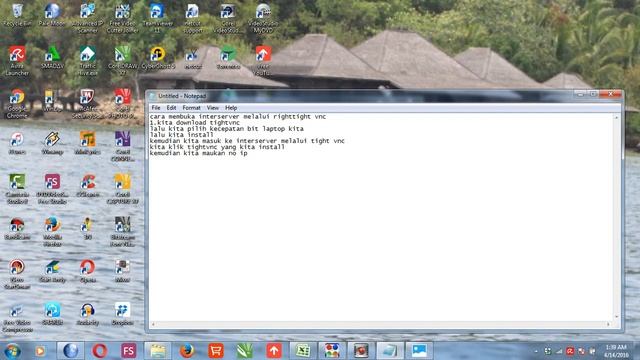Open Windows Start menu orb

point(13,351)
